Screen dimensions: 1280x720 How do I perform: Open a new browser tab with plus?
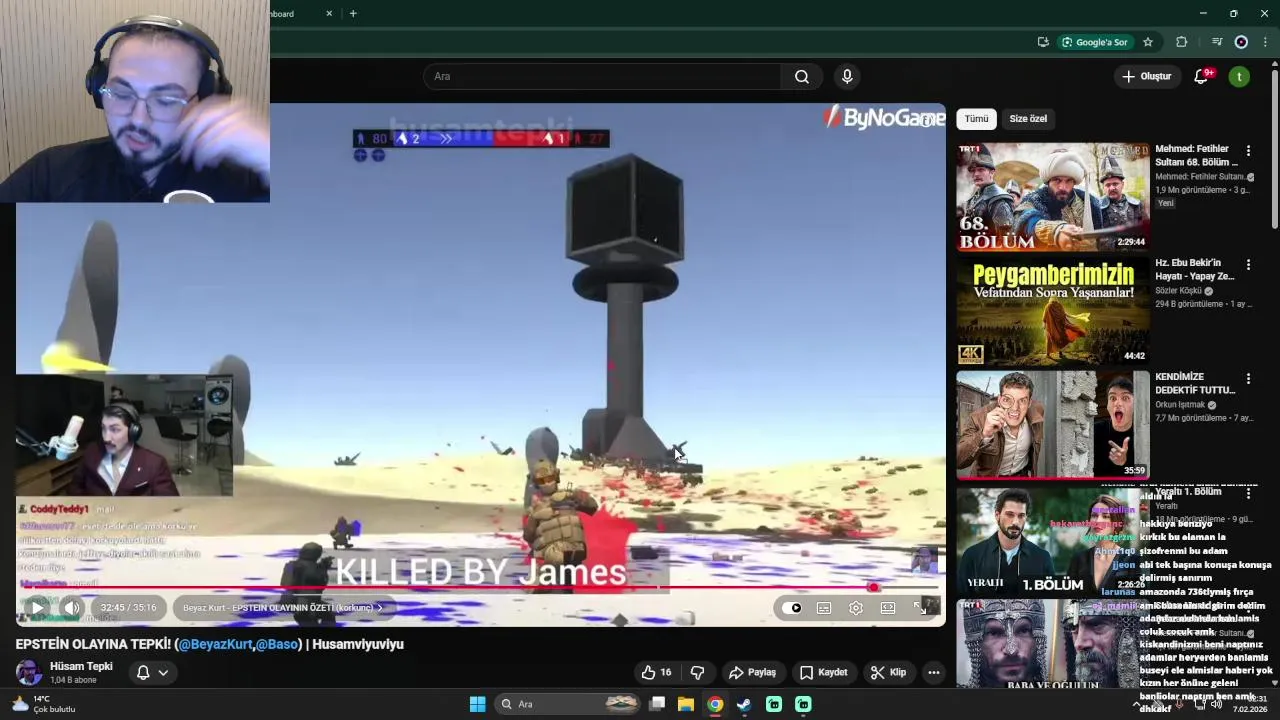tap(353, 13)
